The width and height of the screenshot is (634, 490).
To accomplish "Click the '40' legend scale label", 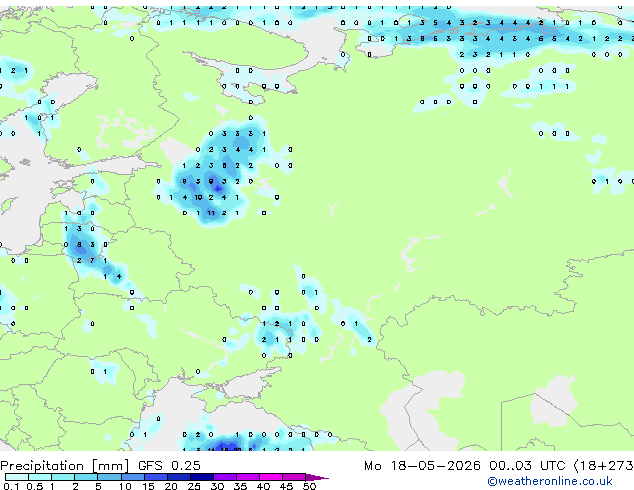I will tap(263, 486).
